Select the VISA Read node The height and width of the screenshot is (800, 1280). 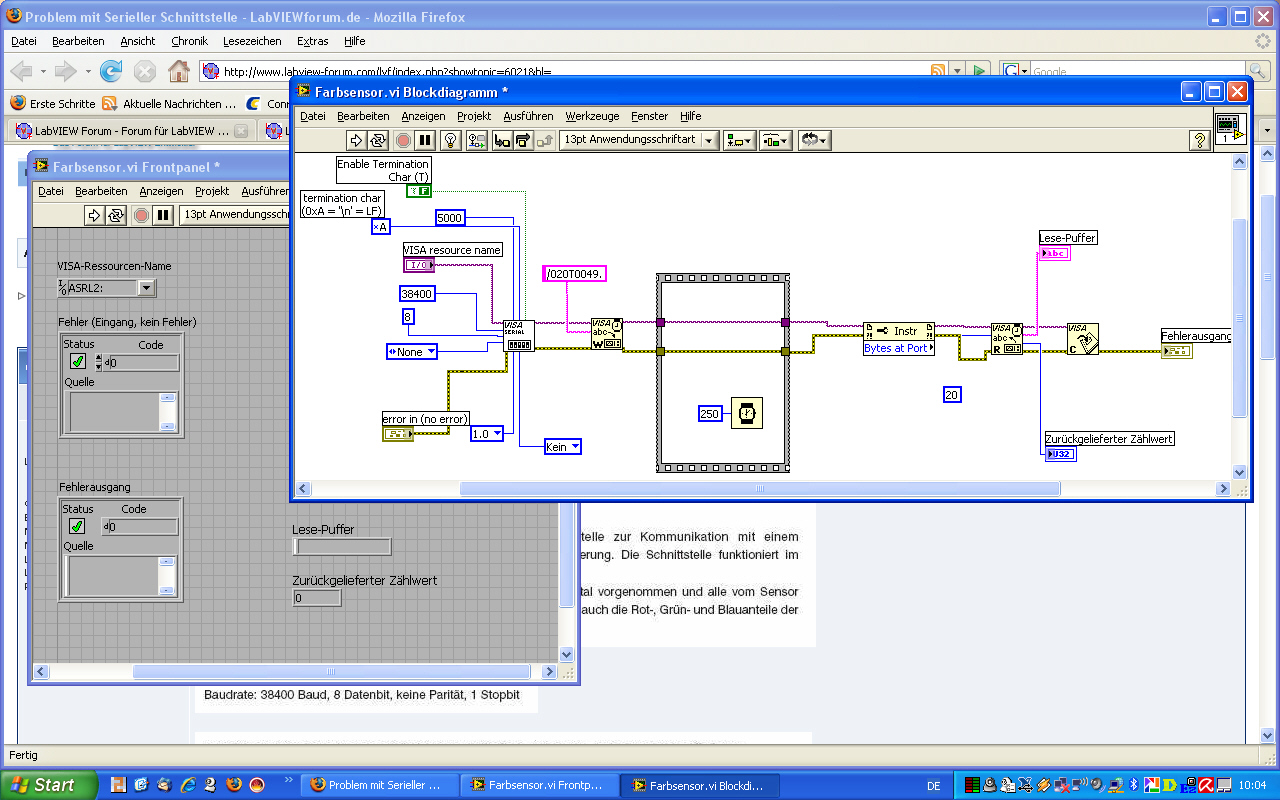click(x=1007, y=340)
